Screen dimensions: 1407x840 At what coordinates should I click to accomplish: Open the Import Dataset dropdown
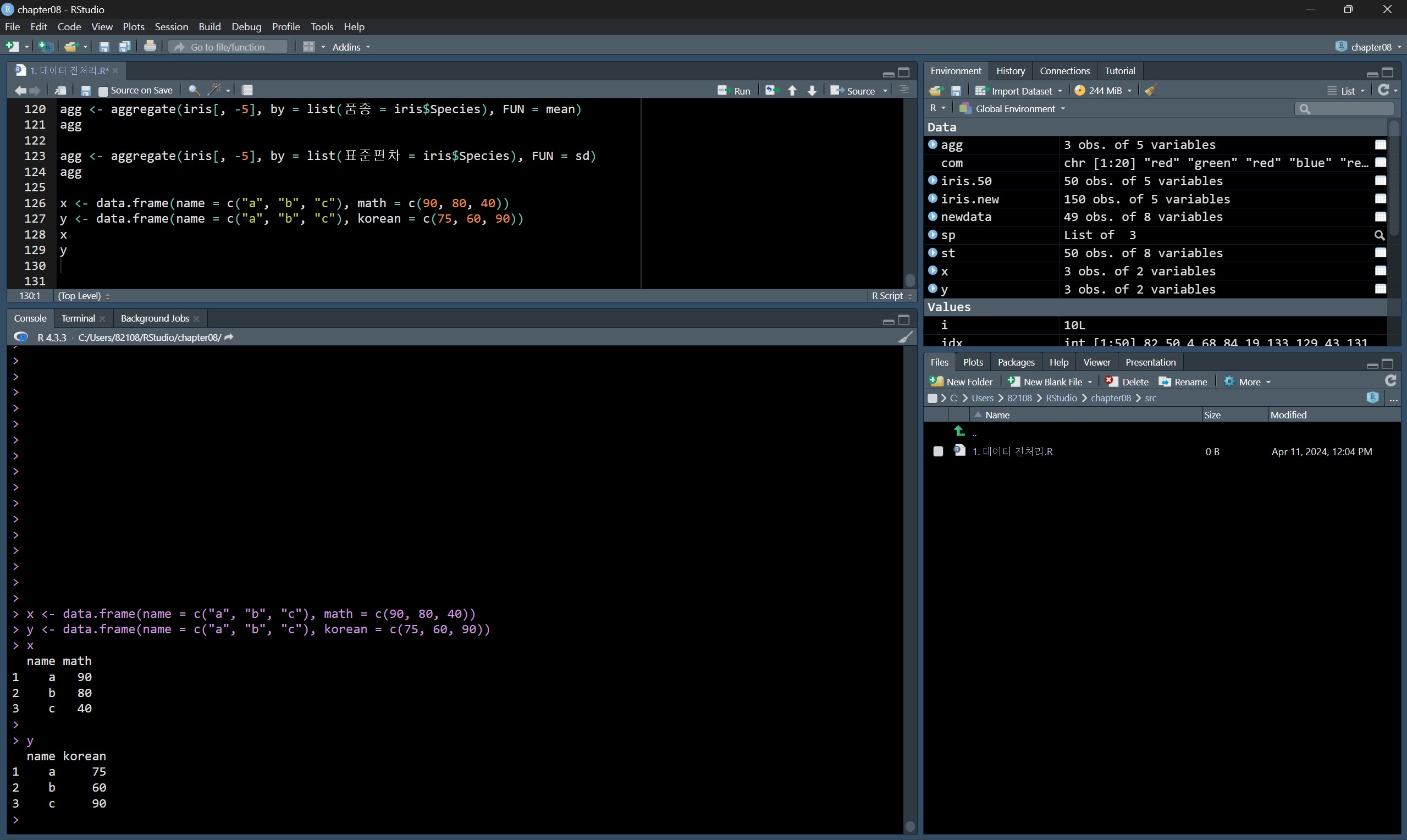1019,91
